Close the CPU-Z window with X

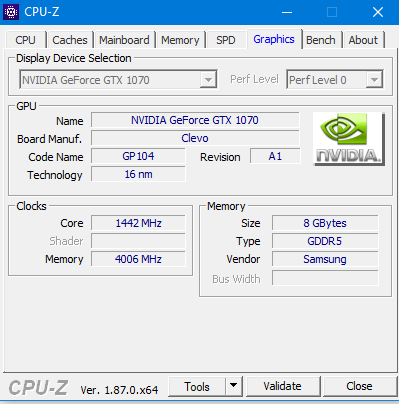click(x=378, y=12)
